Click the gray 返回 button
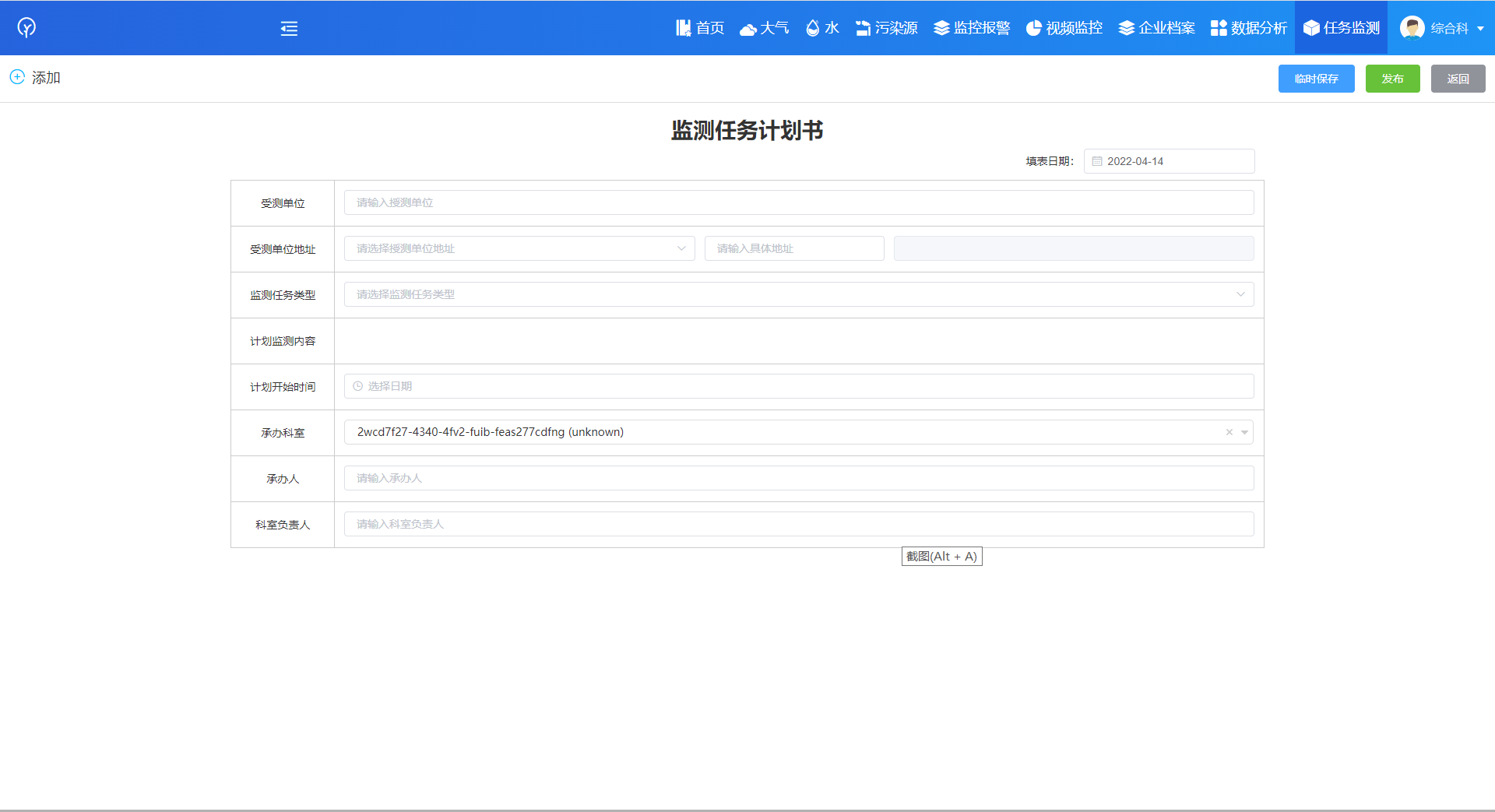The image size is (1495, 812). (x=1458, y=79)
